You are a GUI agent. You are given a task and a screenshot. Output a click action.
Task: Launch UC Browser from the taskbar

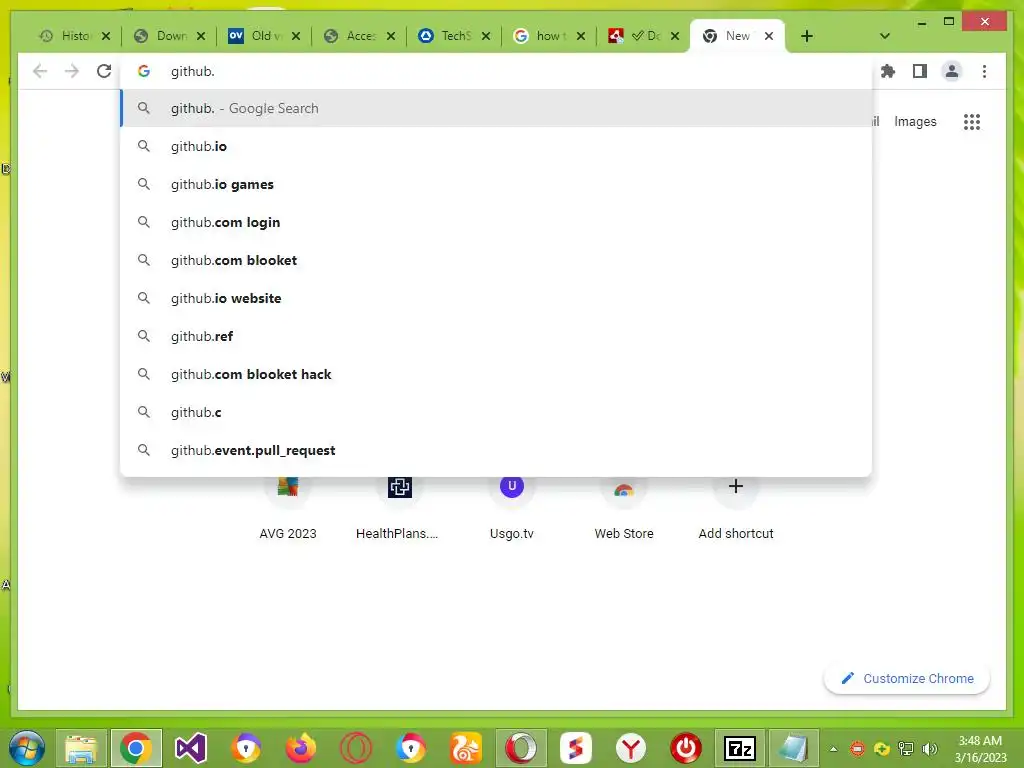(x=465, y=748)
